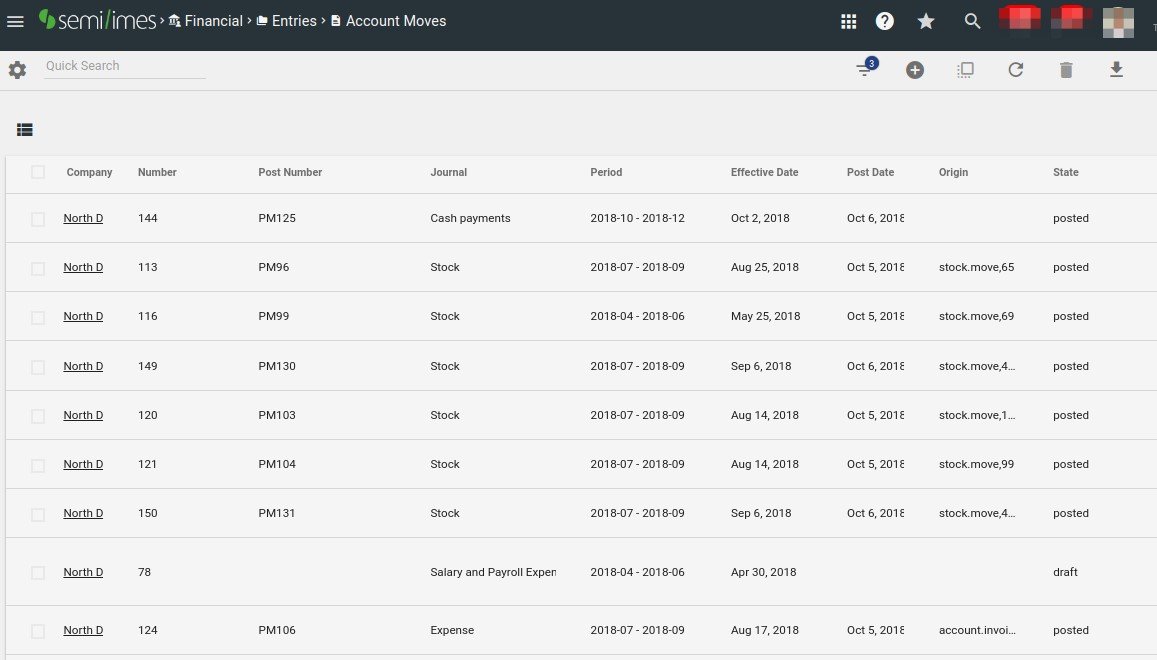
Task: Check the row for number 150
Action: 38,515
